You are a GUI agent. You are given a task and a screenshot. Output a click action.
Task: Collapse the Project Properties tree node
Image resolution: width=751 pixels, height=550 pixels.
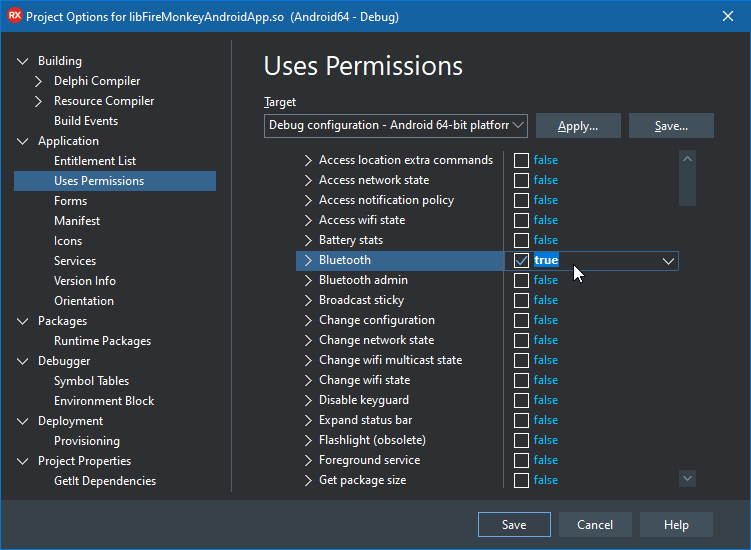tap(23, 461)
